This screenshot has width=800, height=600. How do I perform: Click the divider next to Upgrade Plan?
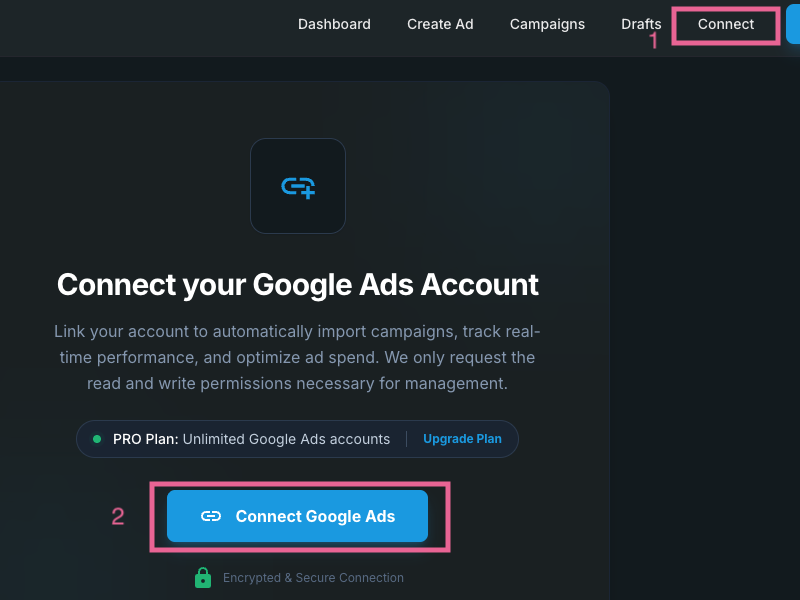coord(407,439)
